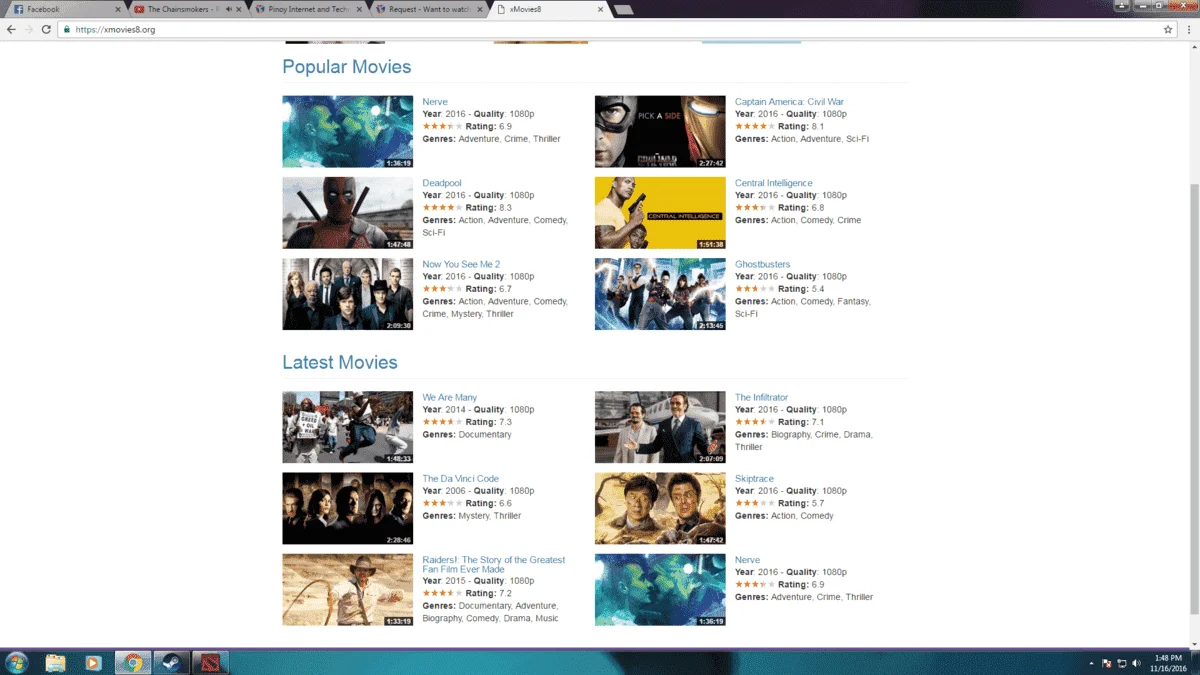Click The Da Vinci Code thumbnail
1200x675 pixels.
(347, 508)
